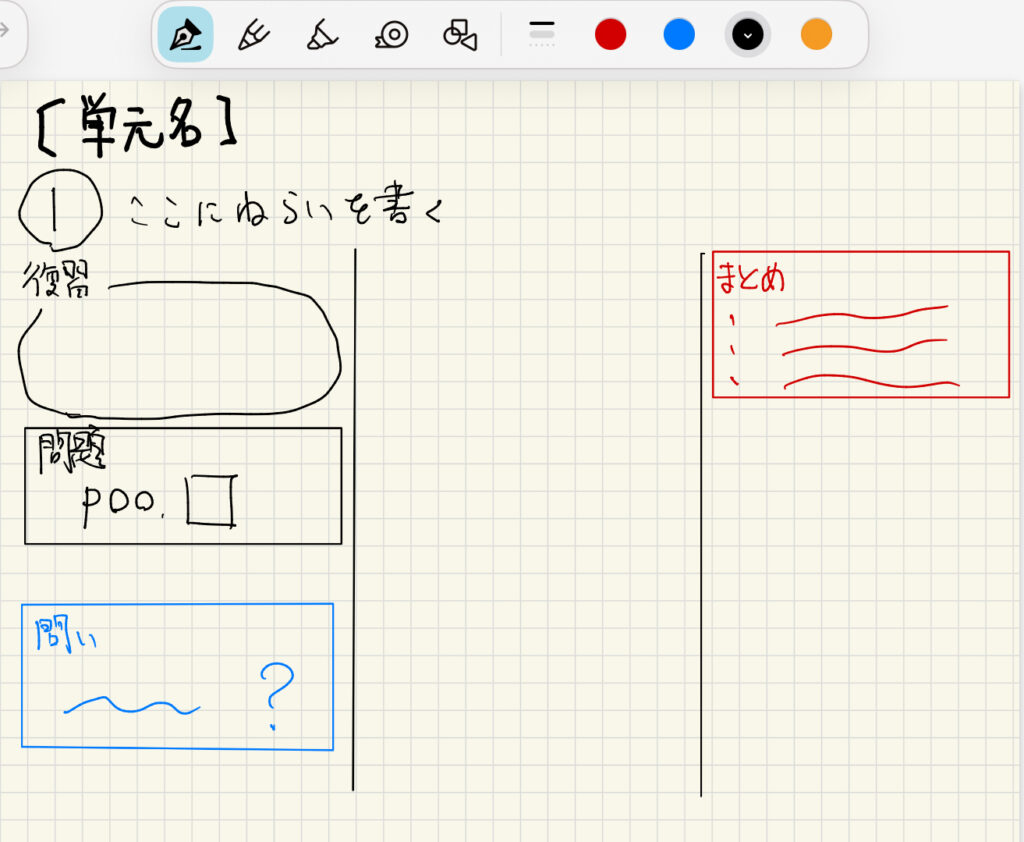This screenshot has height=842, width=1024.
Task: Choose the tape tool
Action: [391, 35]
